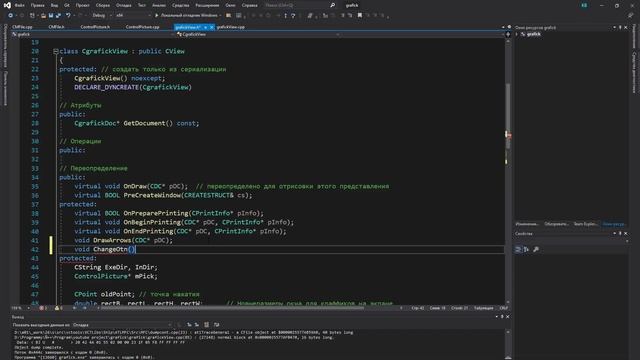This screenshot has height=360, width=640.
Task: Open resource view window options dropdown
Action: [x=614, y=27]
